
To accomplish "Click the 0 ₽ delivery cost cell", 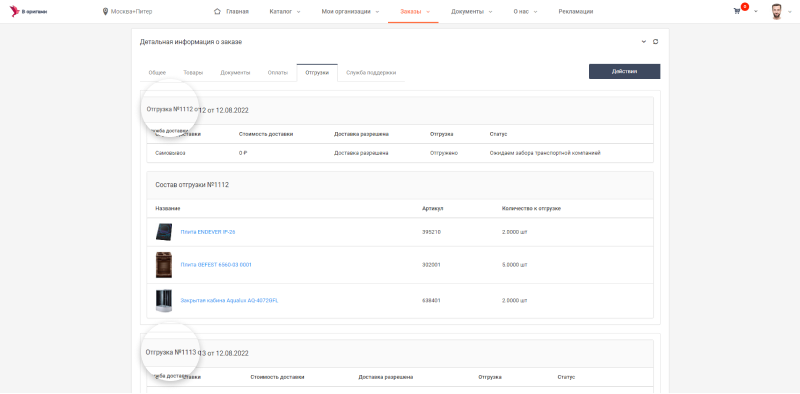I will [243, 153].
